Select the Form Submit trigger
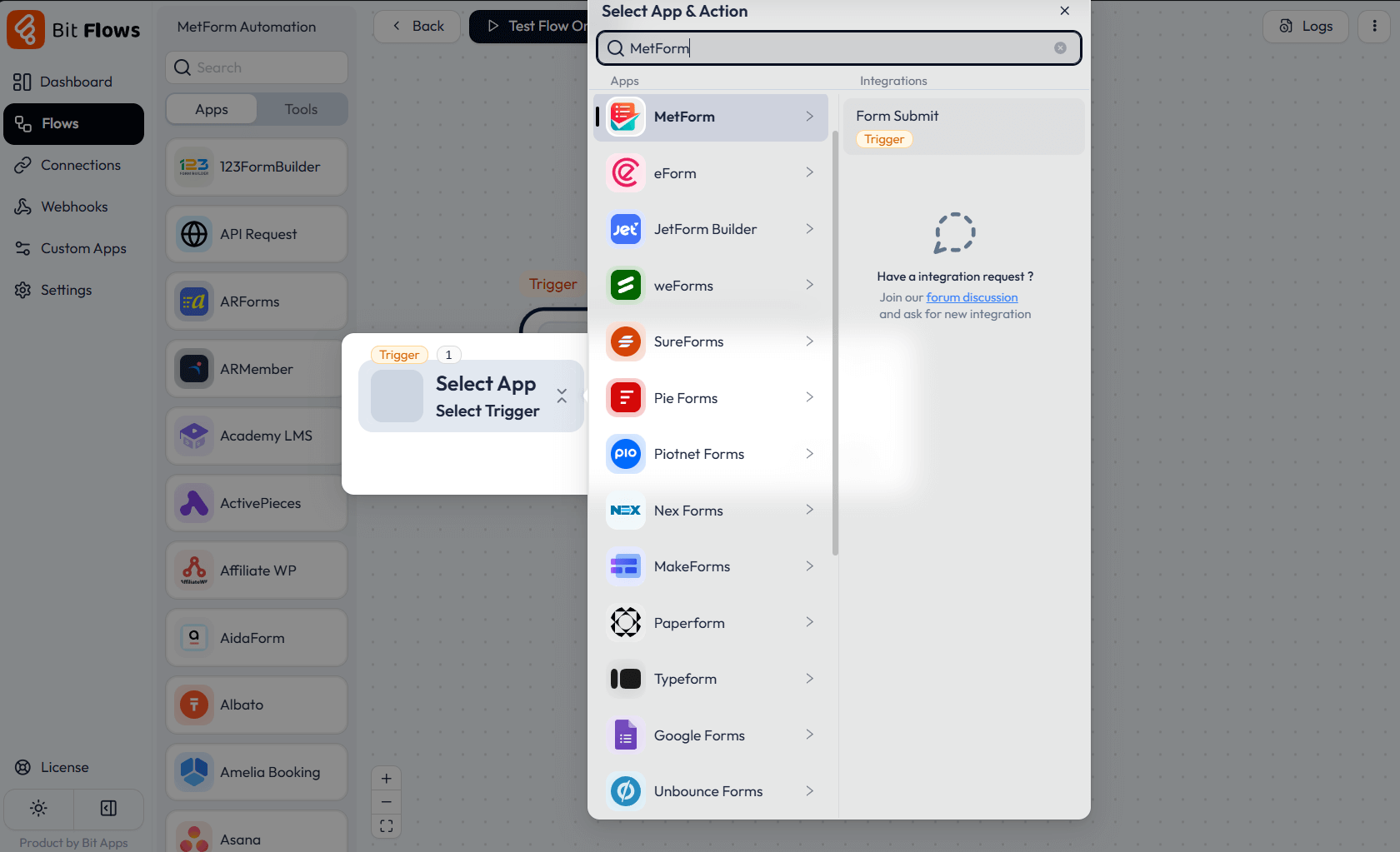Viewport: 1400px width, 852px height. [963, 127]
